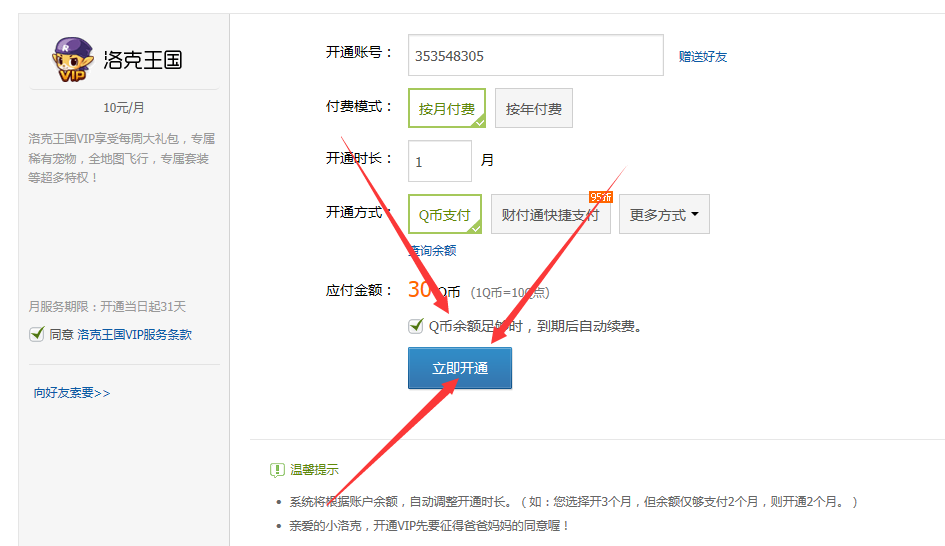Choose 财付通快捷支付 payment method
This screenshot has height=546, width=945.
550,214
